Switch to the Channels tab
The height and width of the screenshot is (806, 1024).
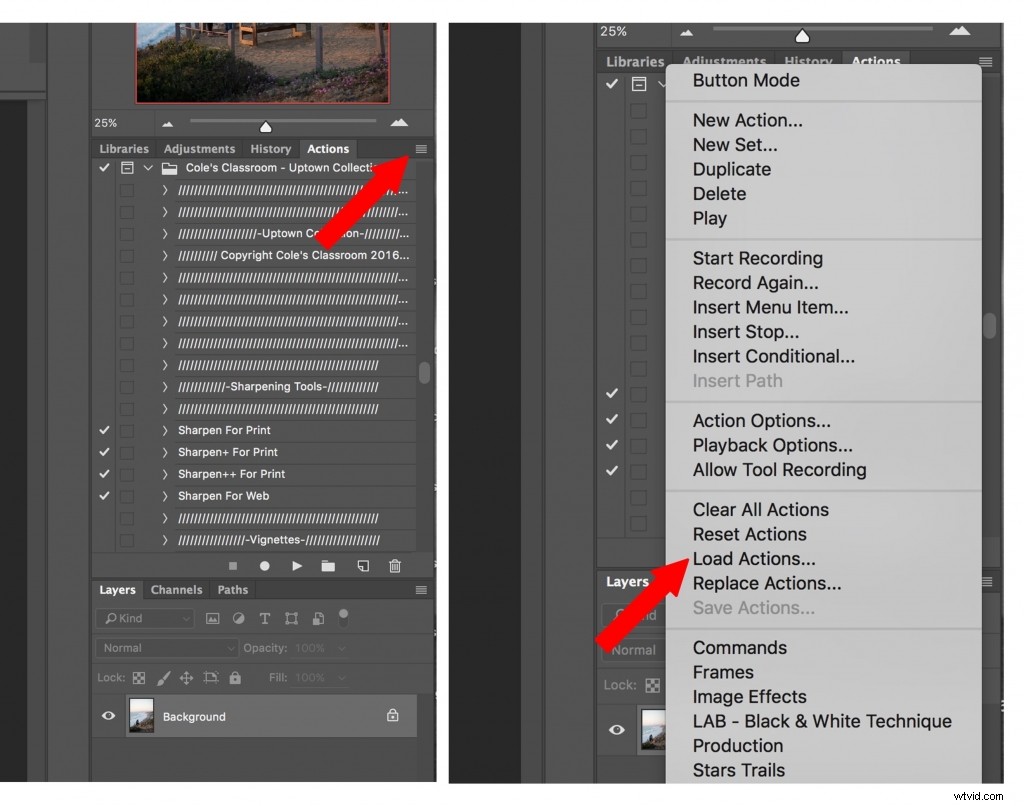[176, 590]
